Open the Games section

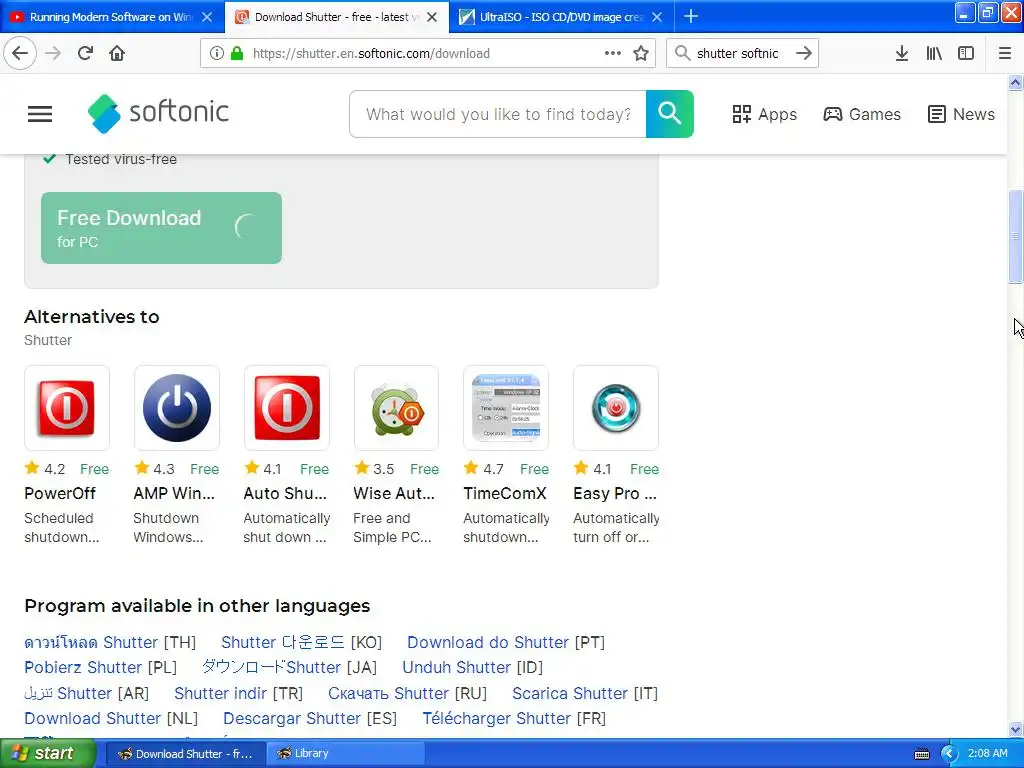(861, 114)
